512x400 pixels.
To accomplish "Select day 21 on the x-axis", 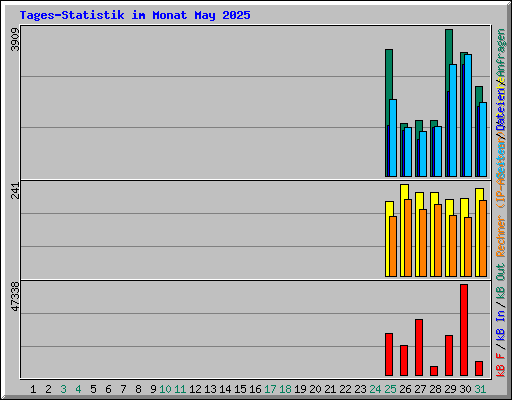I will coord(330,389).
